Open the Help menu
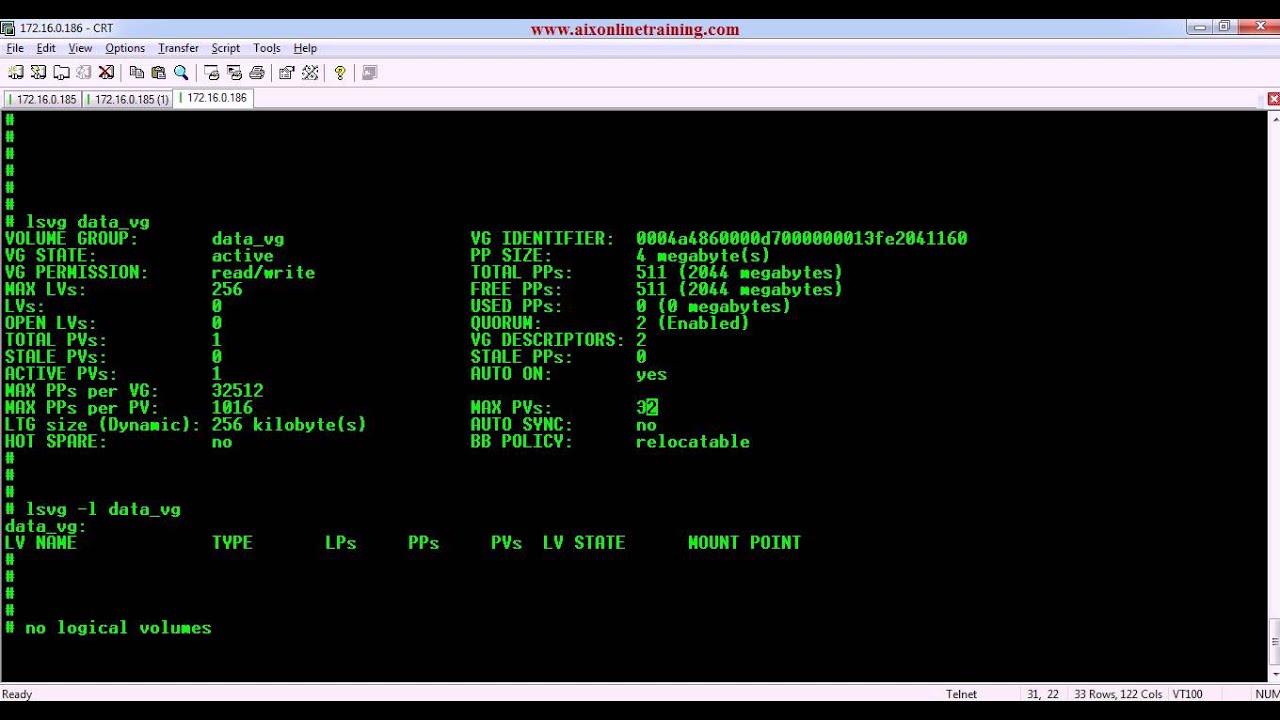 coord(305,48)
